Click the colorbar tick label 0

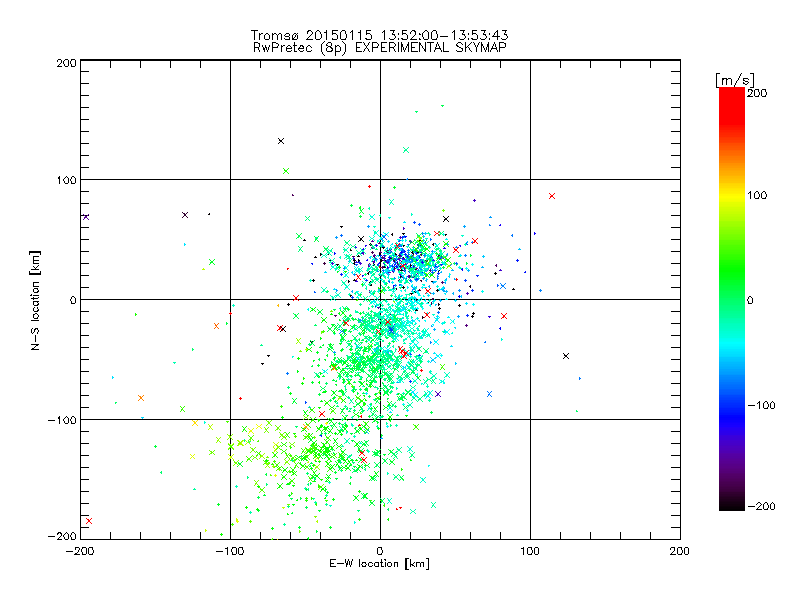(x=750, y=301)
